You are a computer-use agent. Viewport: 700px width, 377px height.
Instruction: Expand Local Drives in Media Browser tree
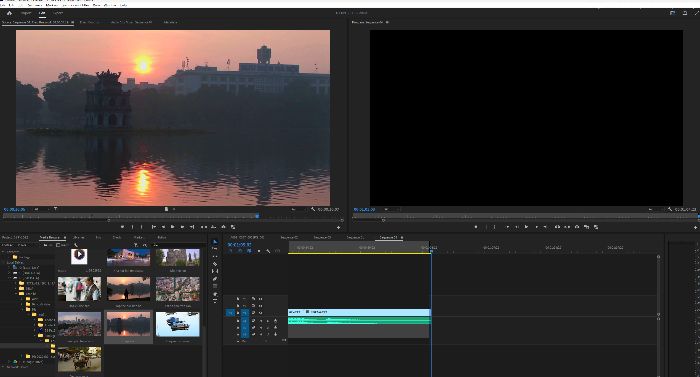click(x=4, y=263)
